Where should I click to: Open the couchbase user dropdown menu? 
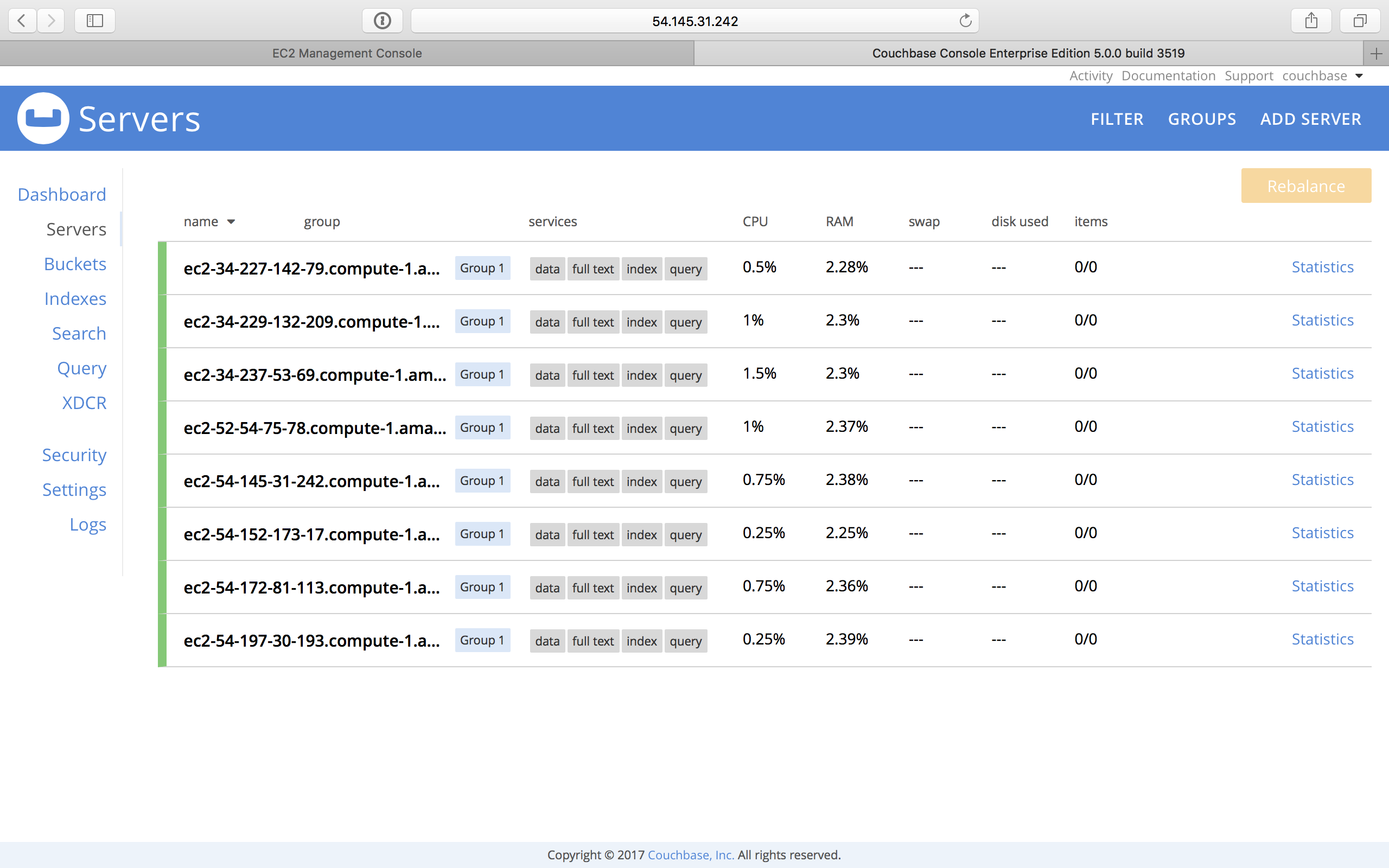(1322, 76)
